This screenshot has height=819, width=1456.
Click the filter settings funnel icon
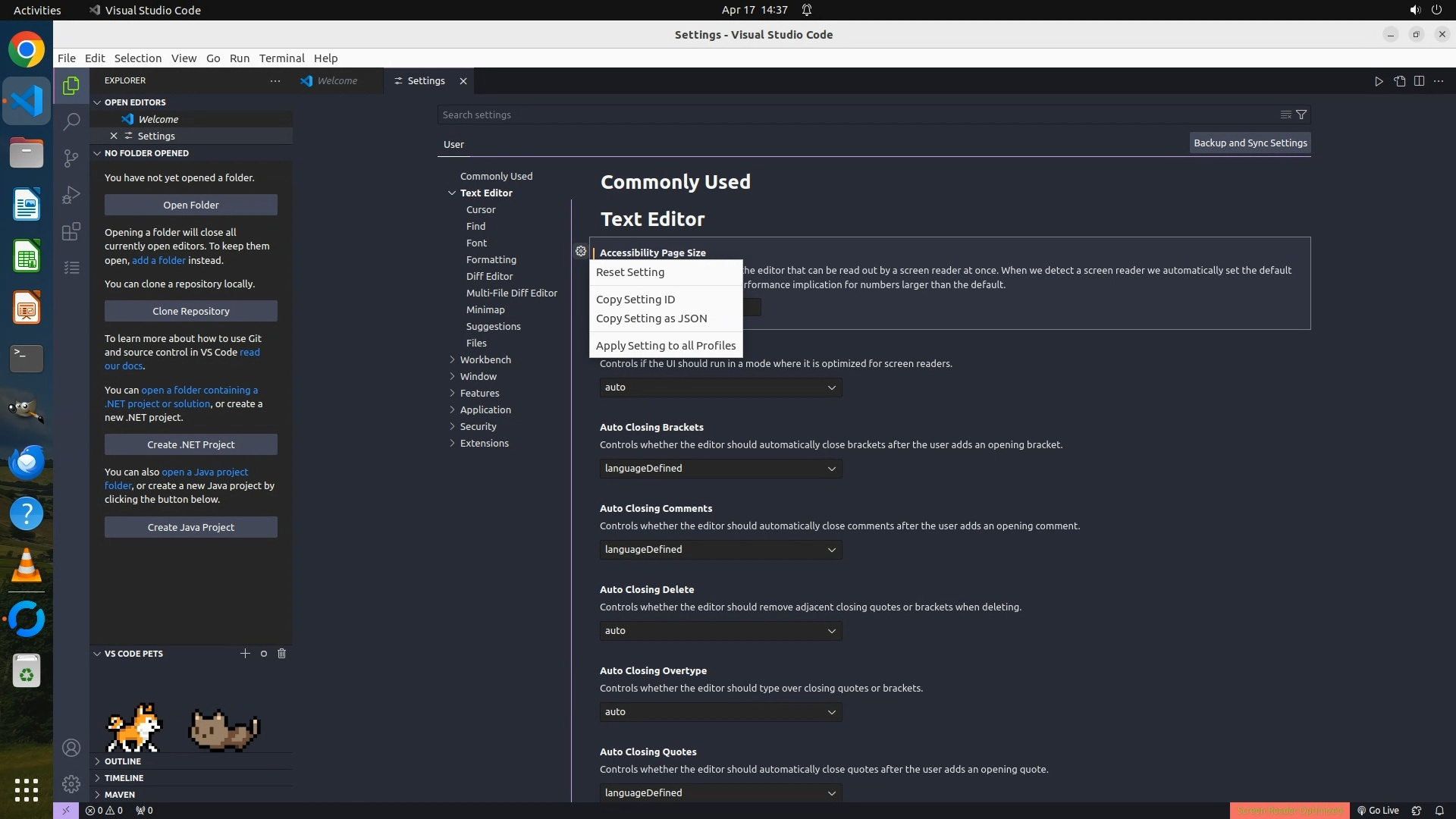coord(1301,115)
